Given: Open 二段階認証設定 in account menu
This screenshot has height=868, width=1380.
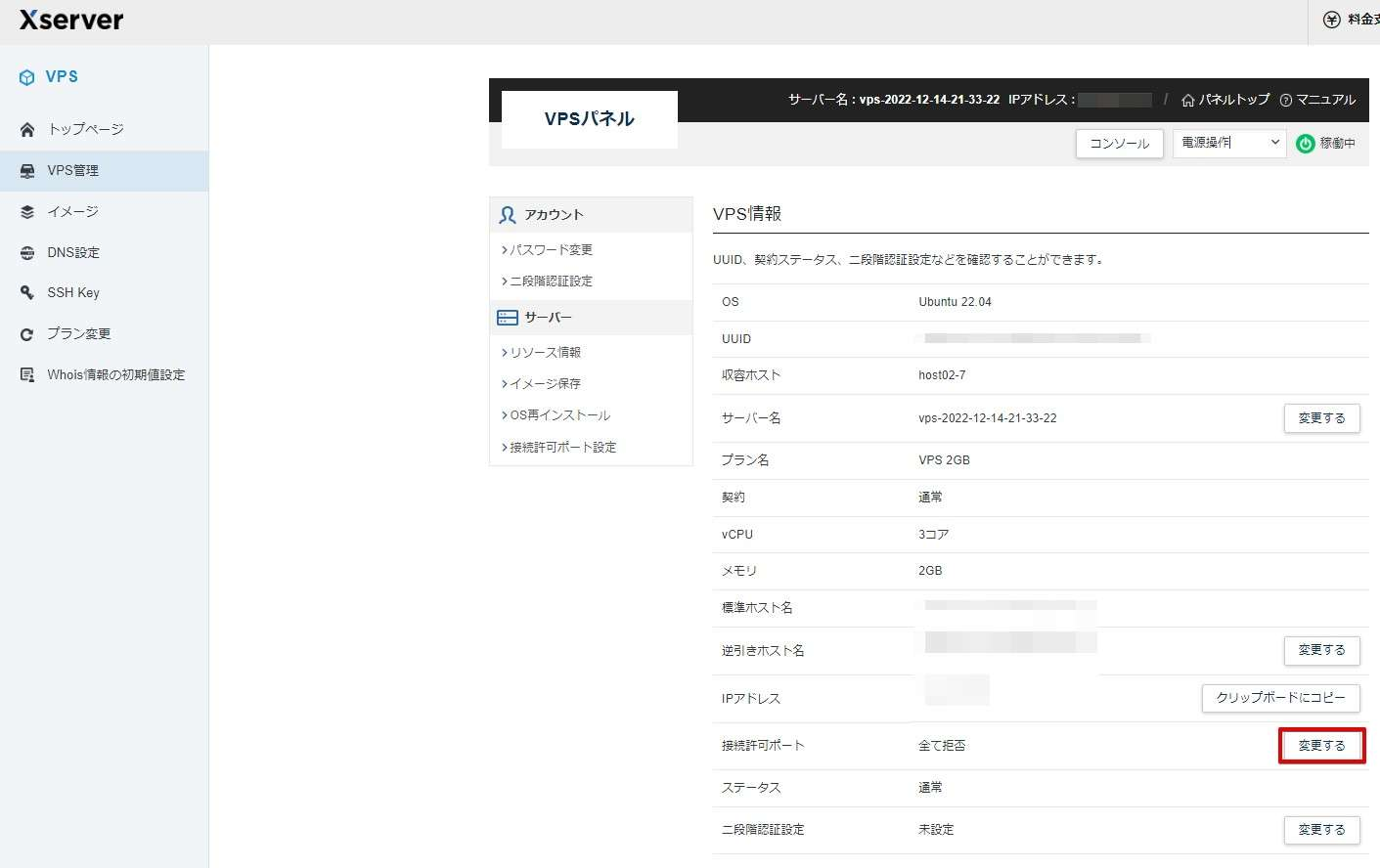Looking at the screenshot, I should pyautogui.click(x=551, y=282).
